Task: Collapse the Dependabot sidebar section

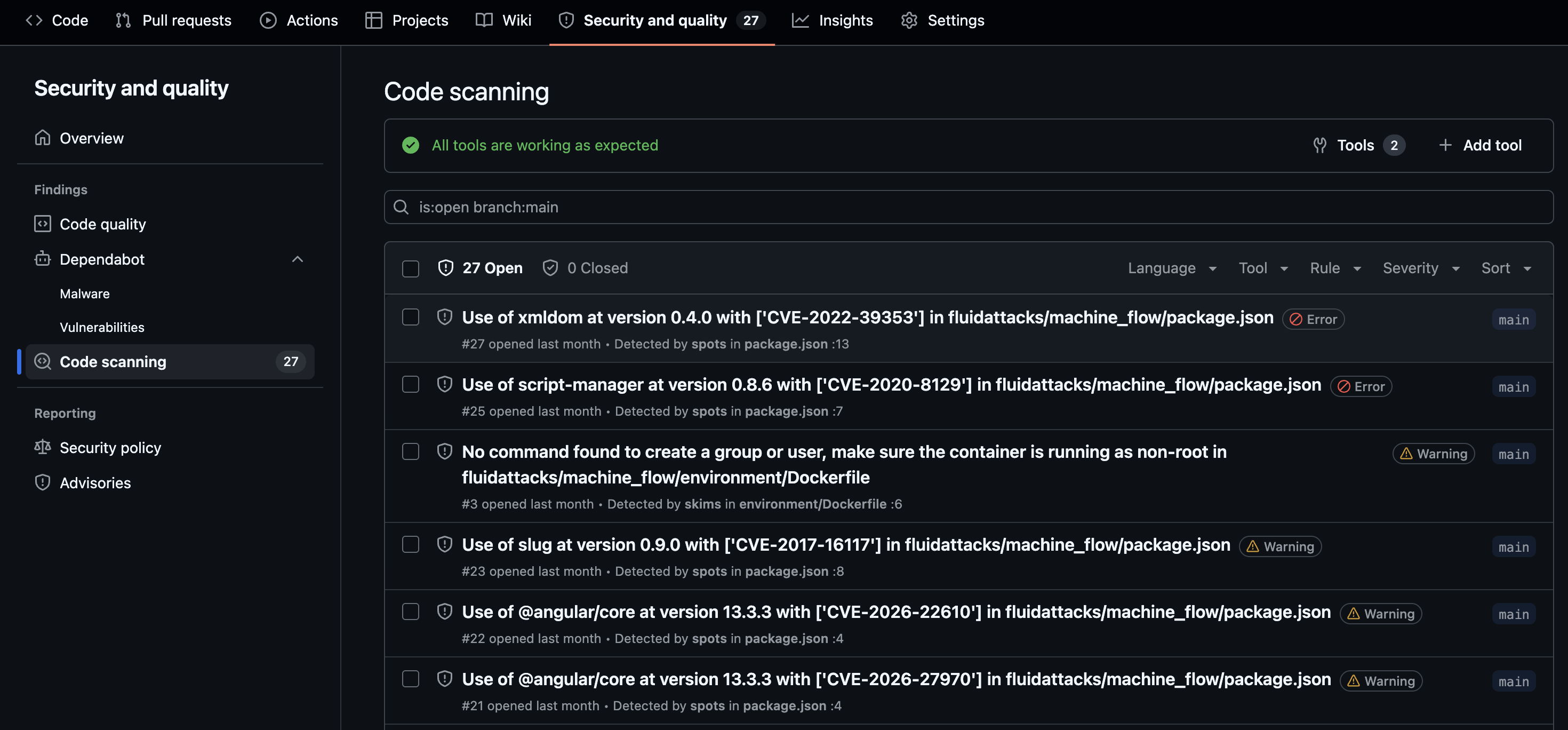Action: tap(298, 259)
